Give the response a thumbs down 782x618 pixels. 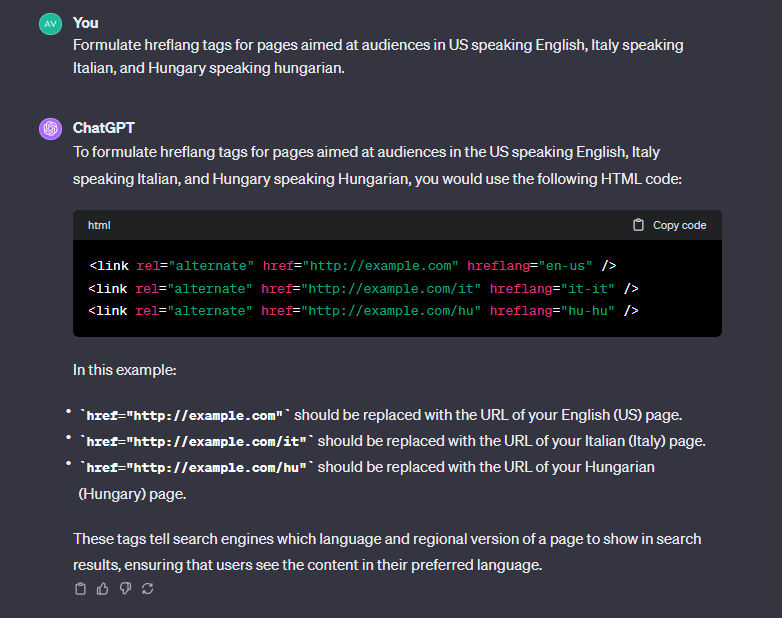[125, 589]
